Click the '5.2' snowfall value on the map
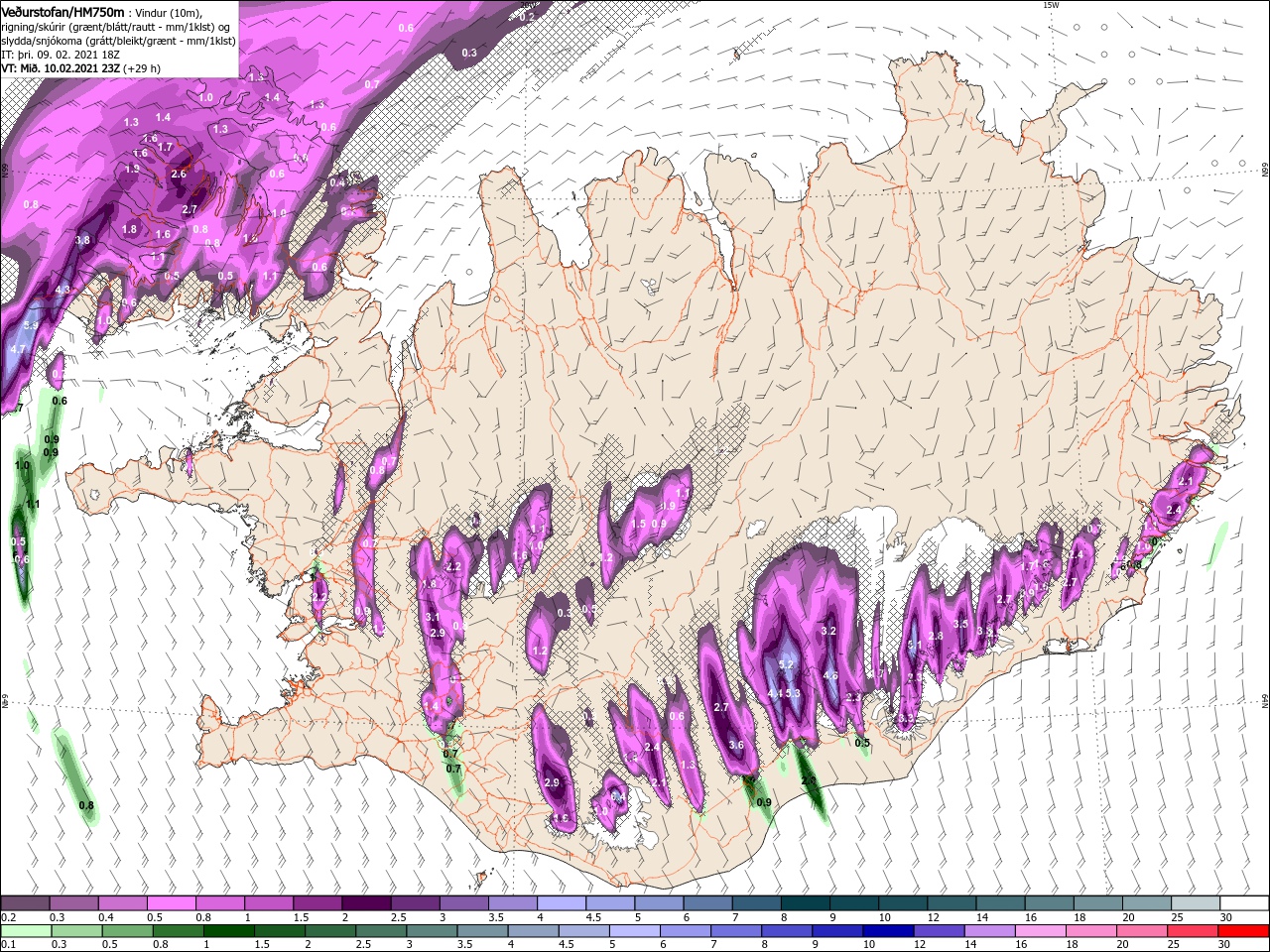Image resolution: width=1270 pixels, height=952 pixels. coord(787,665)
